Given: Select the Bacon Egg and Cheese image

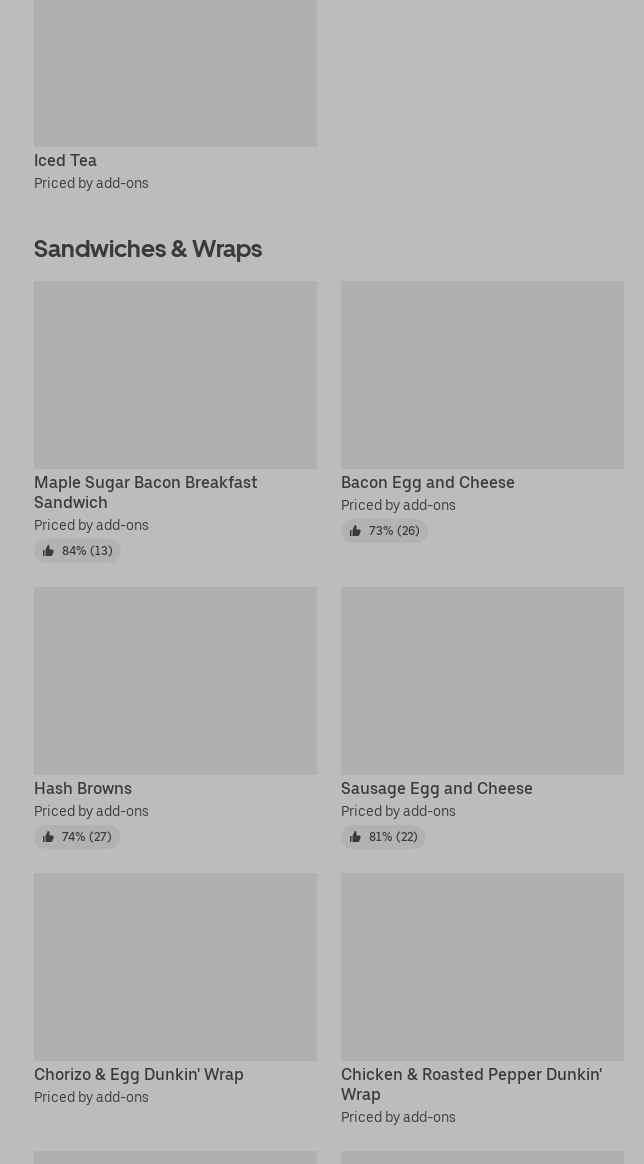Looking at the screenshot, I should point(482,374).
